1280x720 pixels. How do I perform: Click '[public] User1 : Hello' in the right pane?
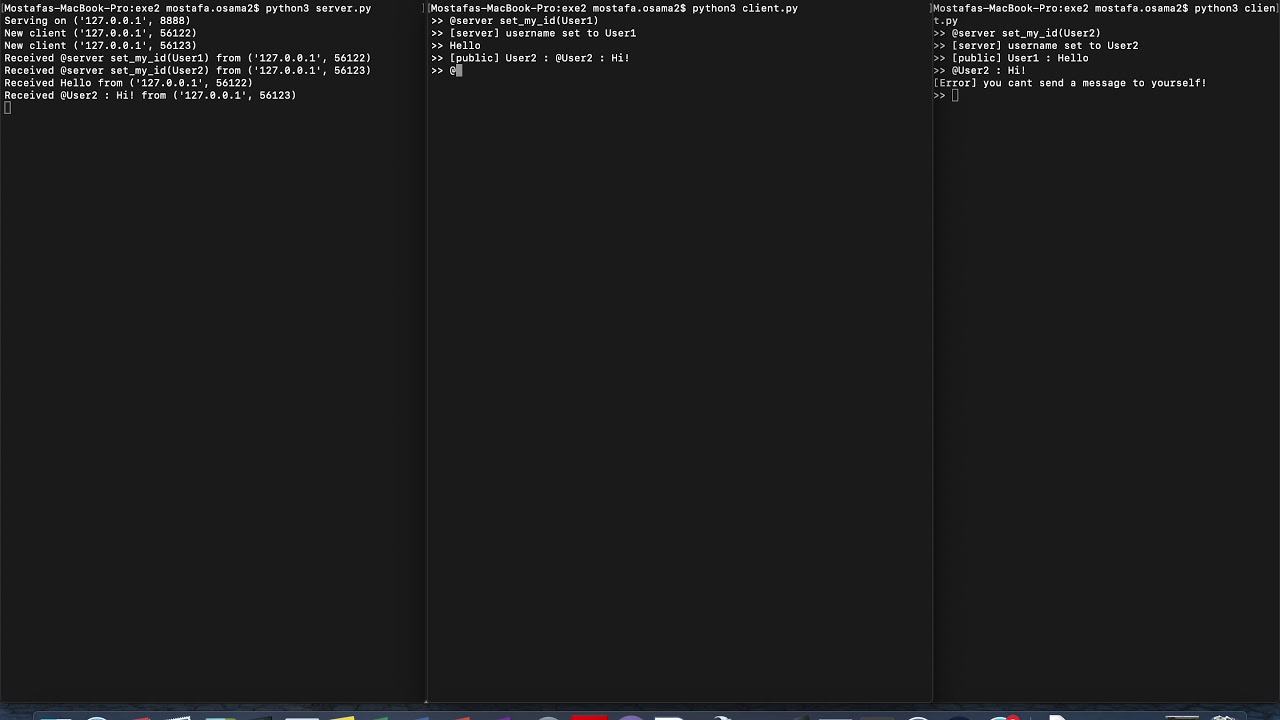1011,58
